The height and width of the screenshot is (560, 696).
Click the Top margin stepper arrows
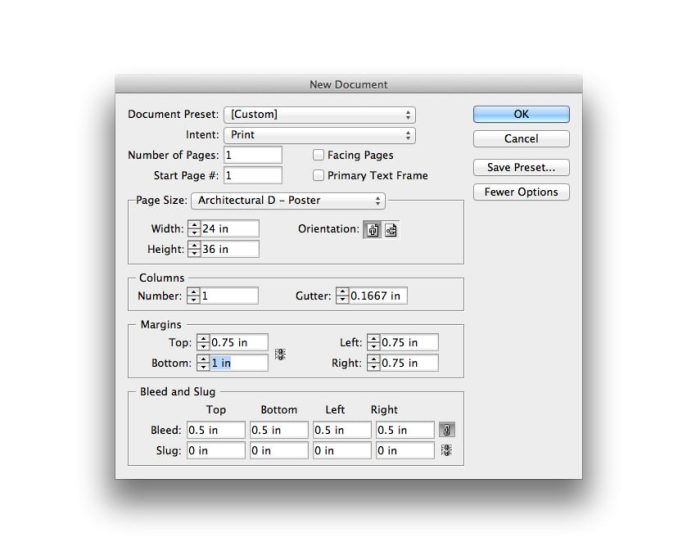(x=203, y=342)
